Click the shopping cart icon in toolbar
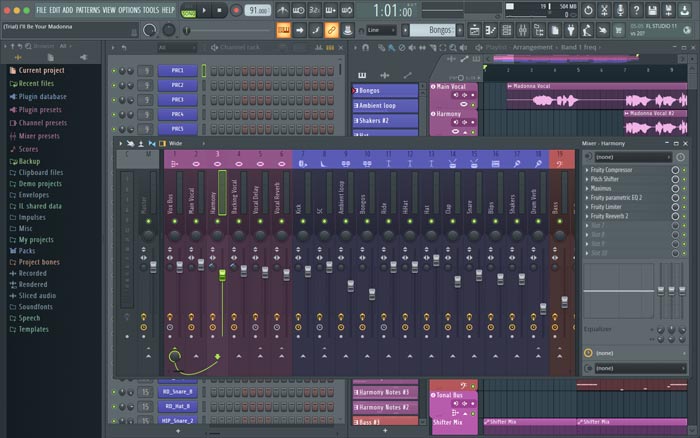Viewport: 700px width, 438px height. point(619,30)
